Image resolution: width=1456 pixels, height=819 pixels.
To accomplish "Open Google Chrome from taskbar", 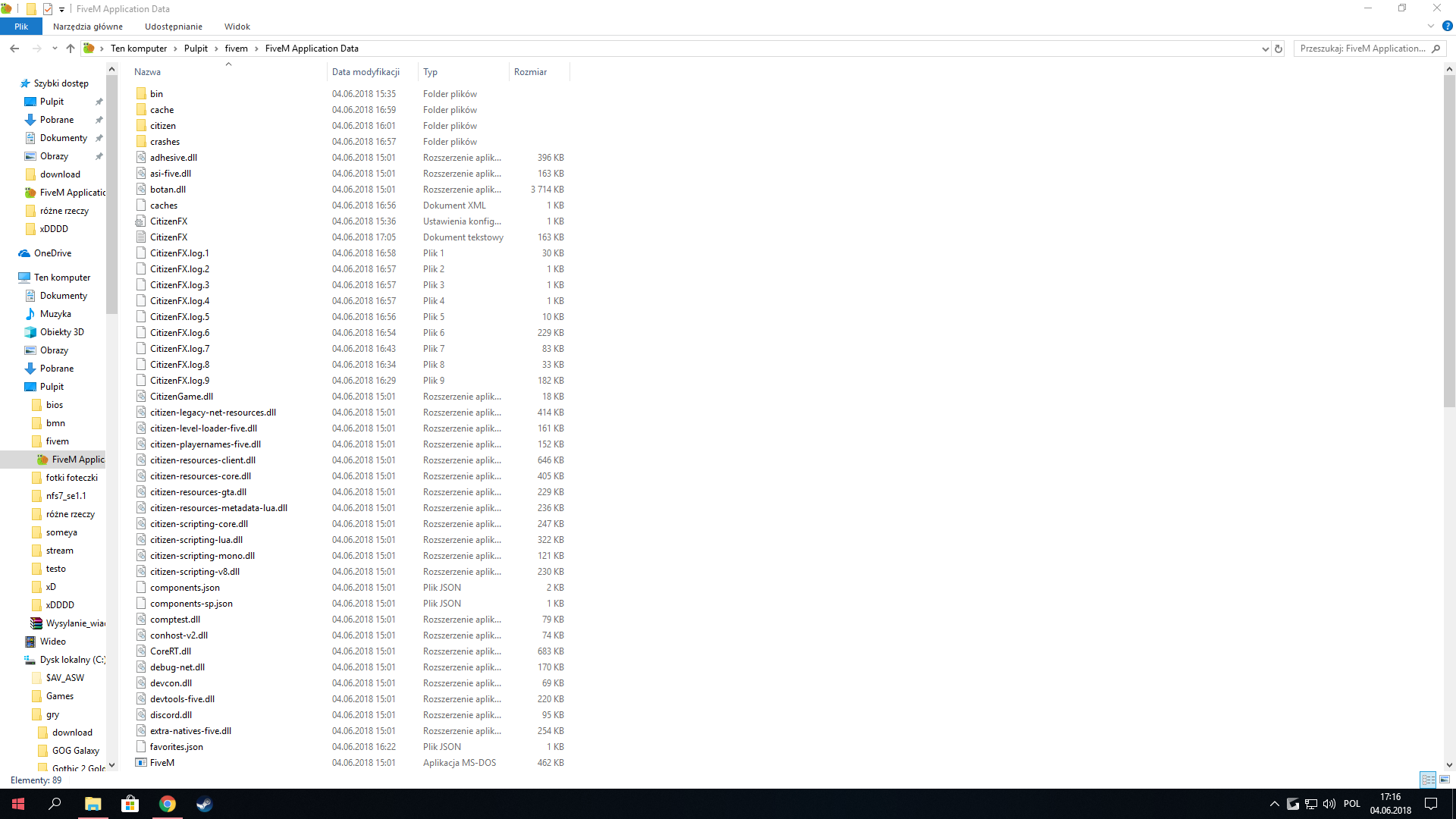I will pos(168,804).
